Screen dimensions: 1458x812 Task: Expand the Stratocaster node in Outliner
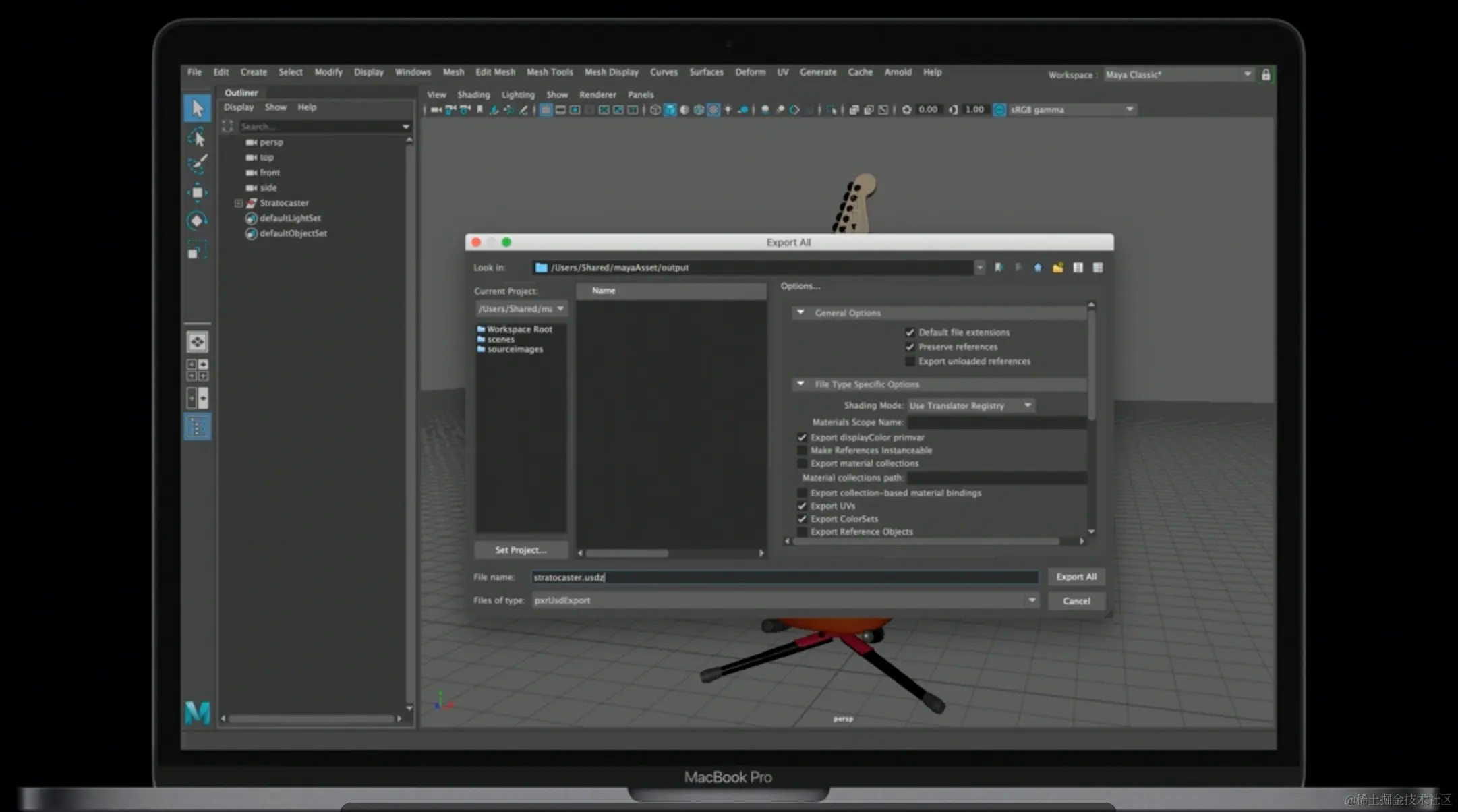click(238, 203)
